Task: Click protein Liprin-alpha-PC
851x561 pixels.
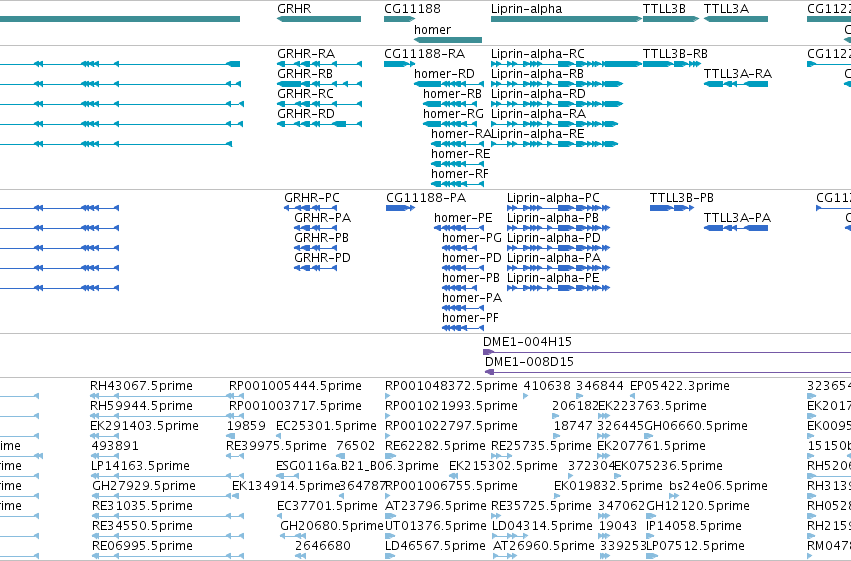Action: coord(553,198)
